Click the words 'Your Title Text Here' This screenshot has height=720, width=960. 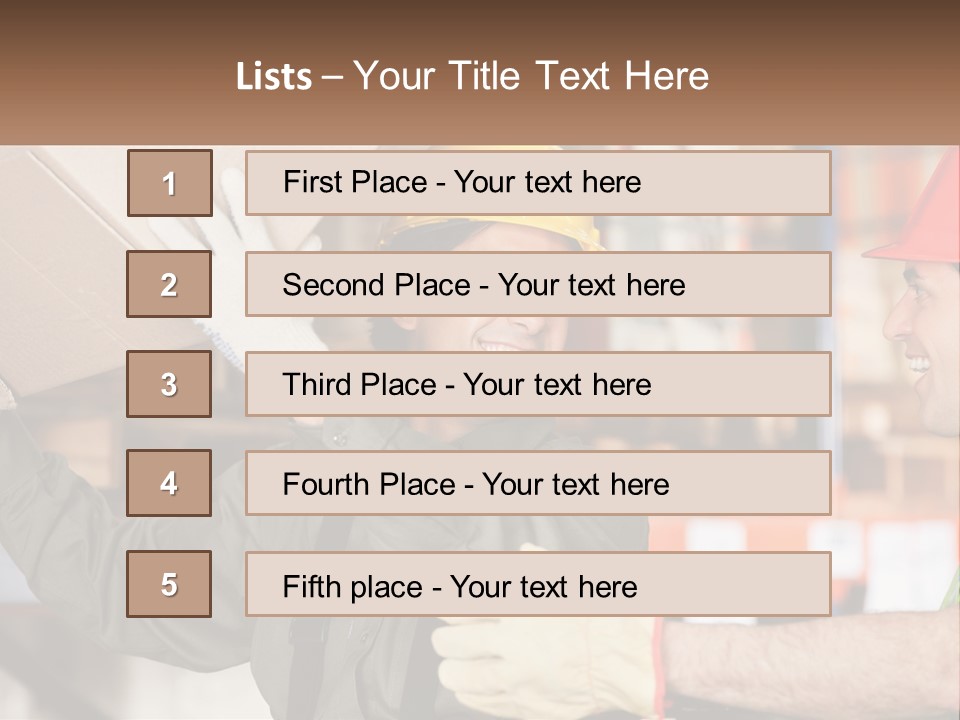[531, 76]
